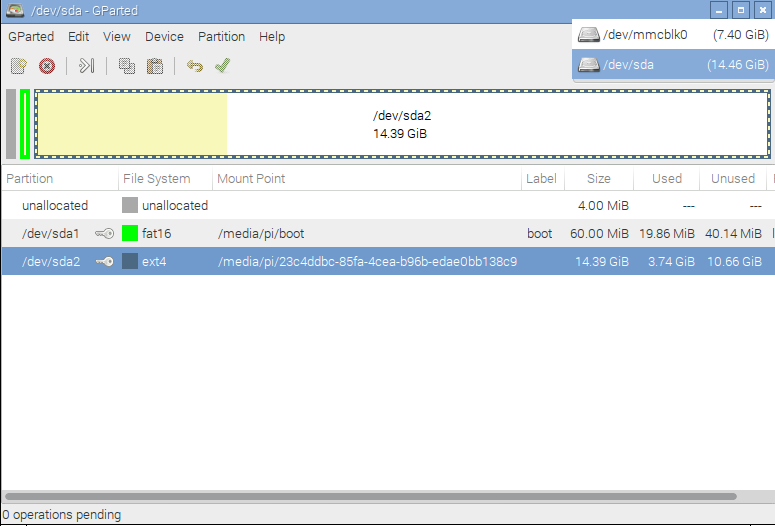
Task: Click the green fat16 color swatch
Action: click(x=130, y=233)
